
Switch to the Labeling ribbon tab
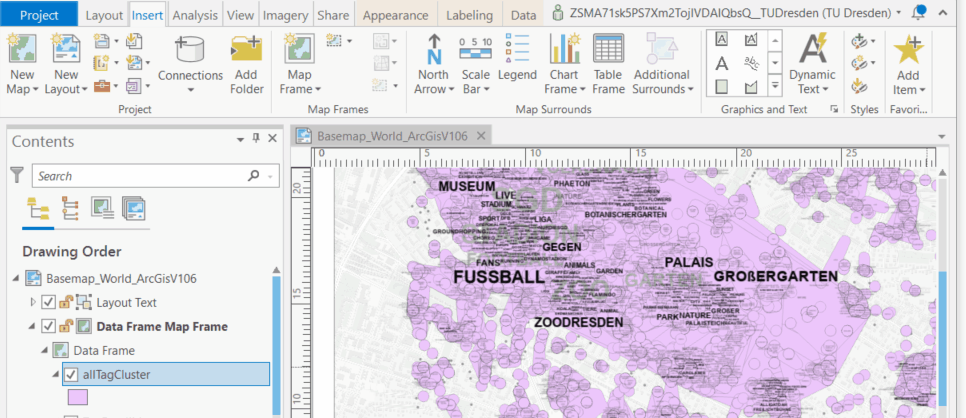(469, 15)
